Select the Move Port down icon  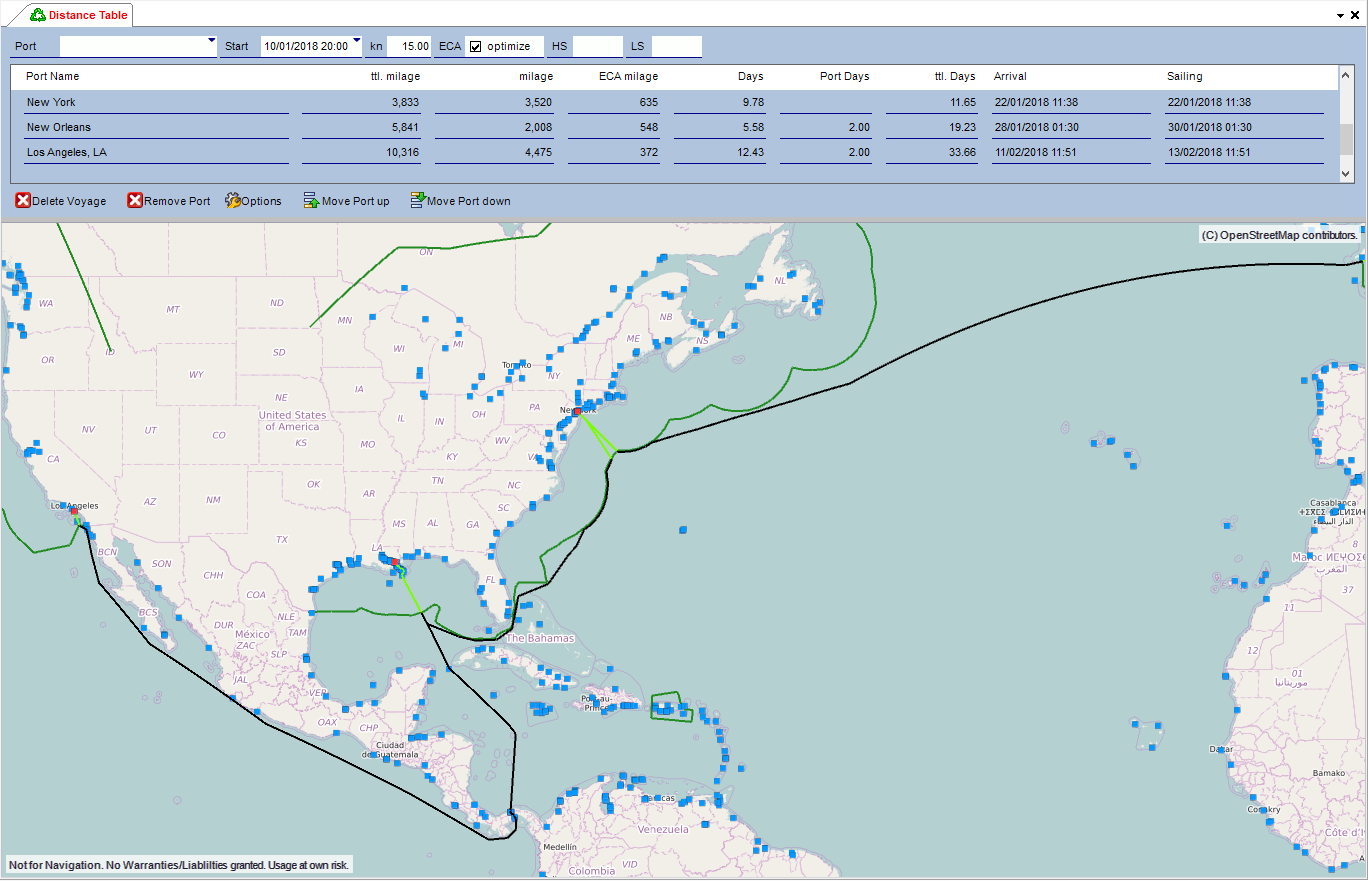pyautogui.click(x=417, y=200)
